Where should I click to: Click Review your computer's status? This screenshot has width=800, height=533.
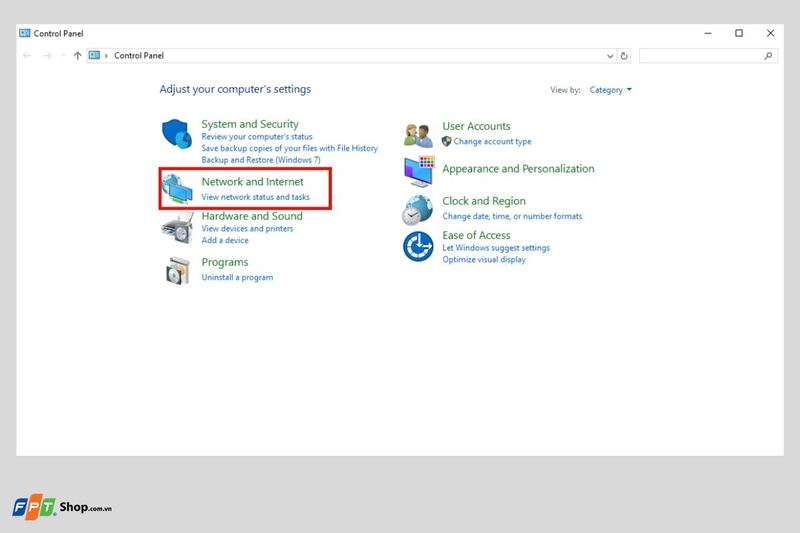(x=257, y=137)
